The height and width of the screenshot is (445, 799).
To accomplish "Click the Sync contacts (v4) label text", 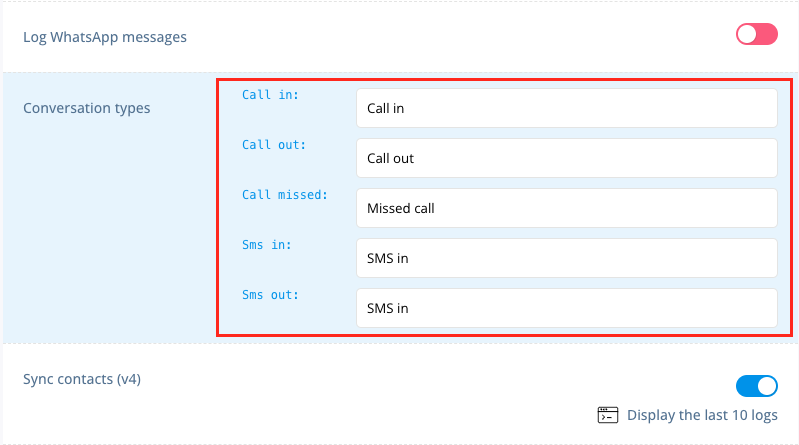I will point(82,379).
